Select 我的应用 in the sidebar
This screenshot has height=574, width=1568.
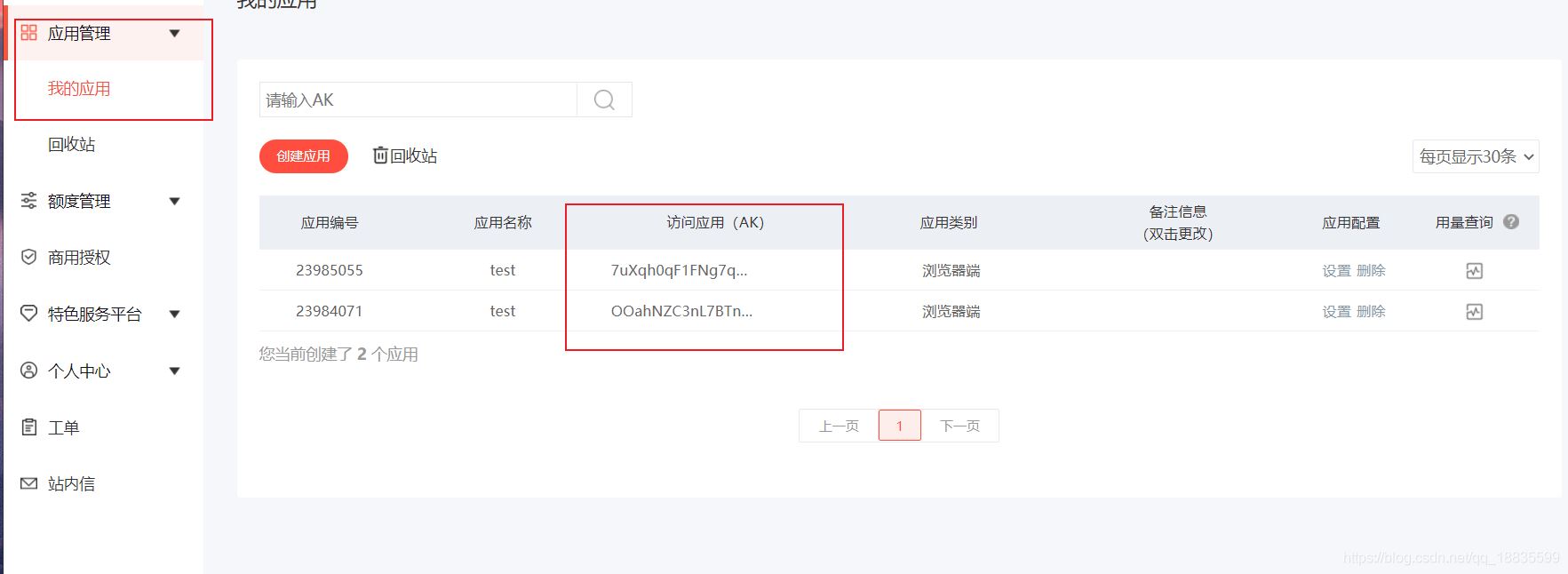79,89
